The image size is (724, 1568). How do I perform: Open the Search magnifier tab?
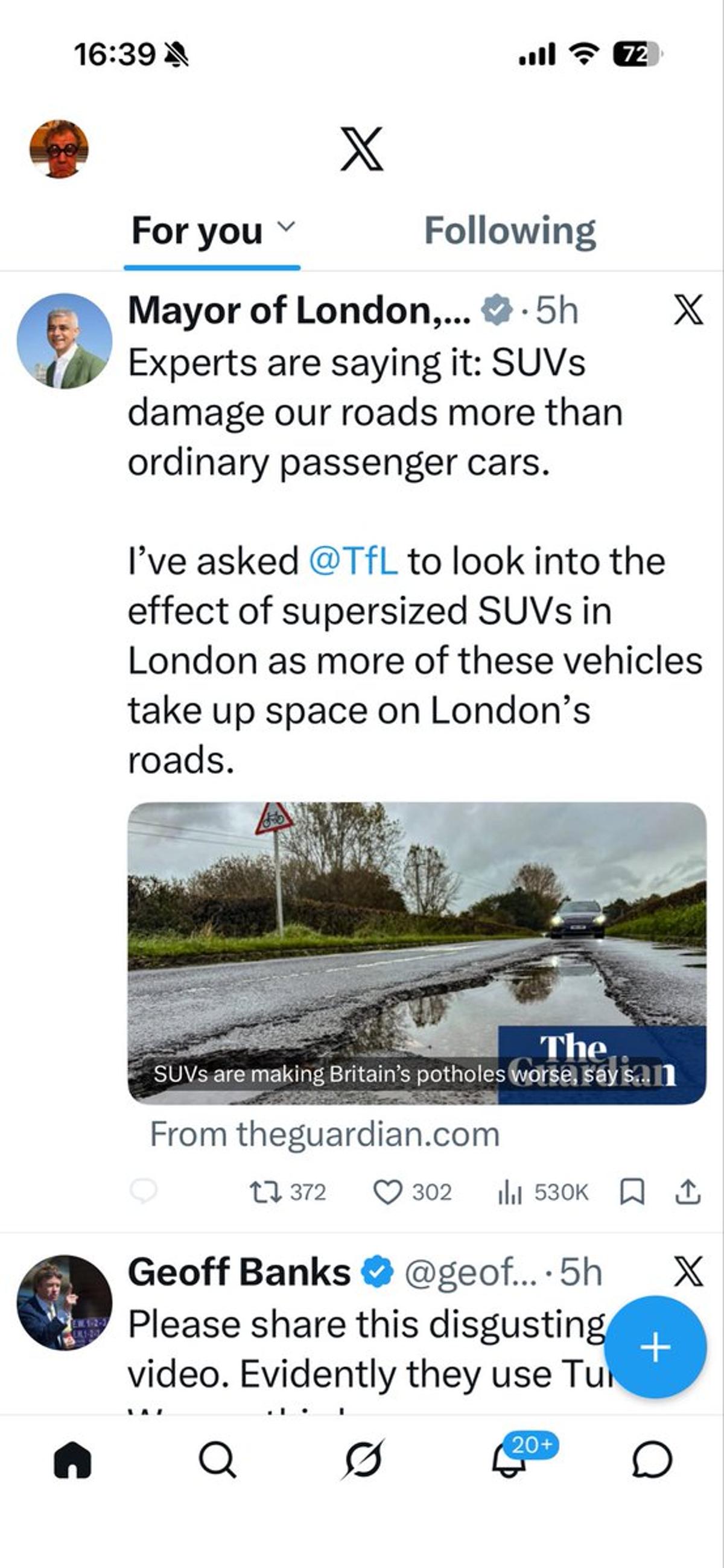(x=217, y=1459)
